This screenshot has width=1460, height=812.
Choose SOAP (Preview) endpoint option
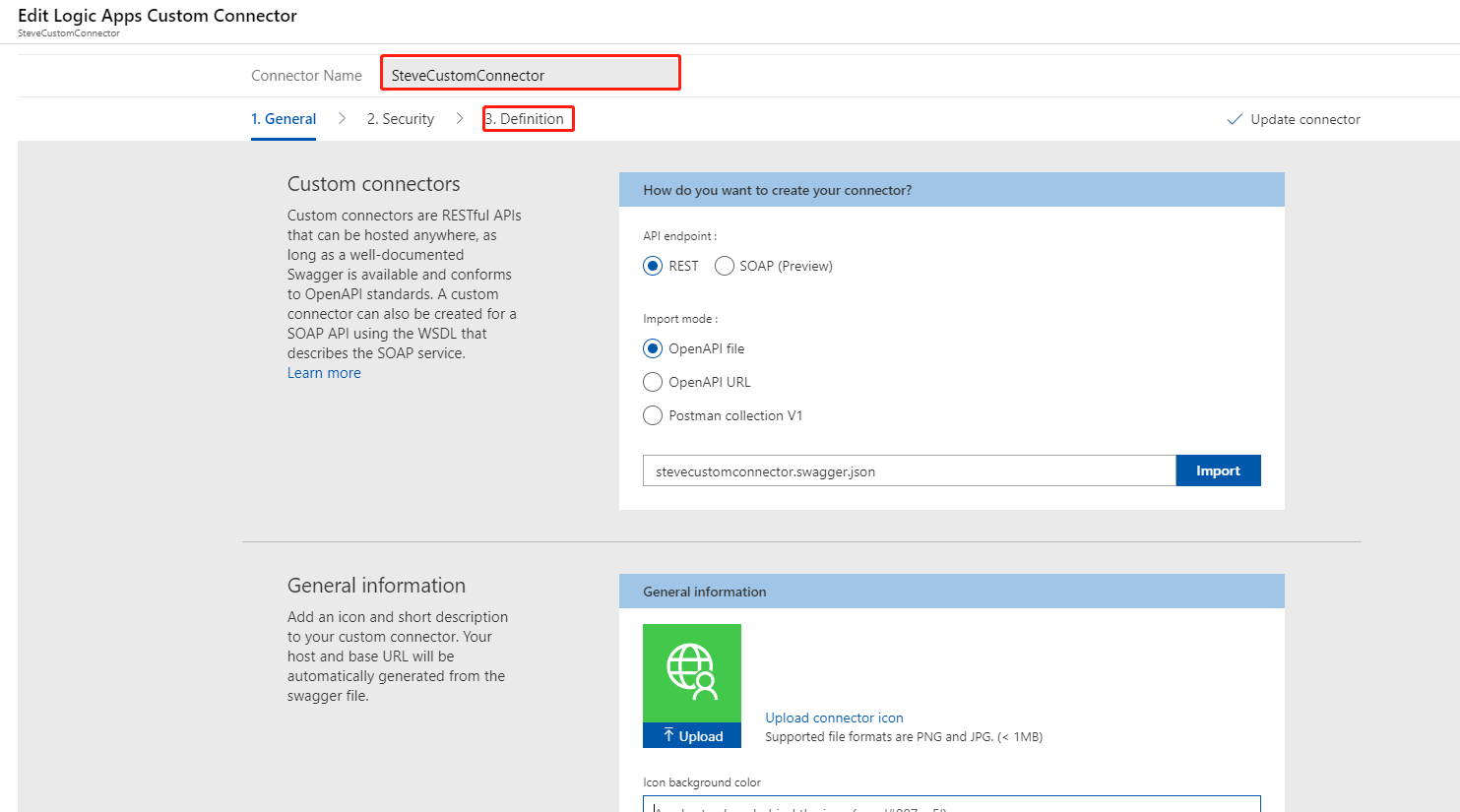point(725,266)
